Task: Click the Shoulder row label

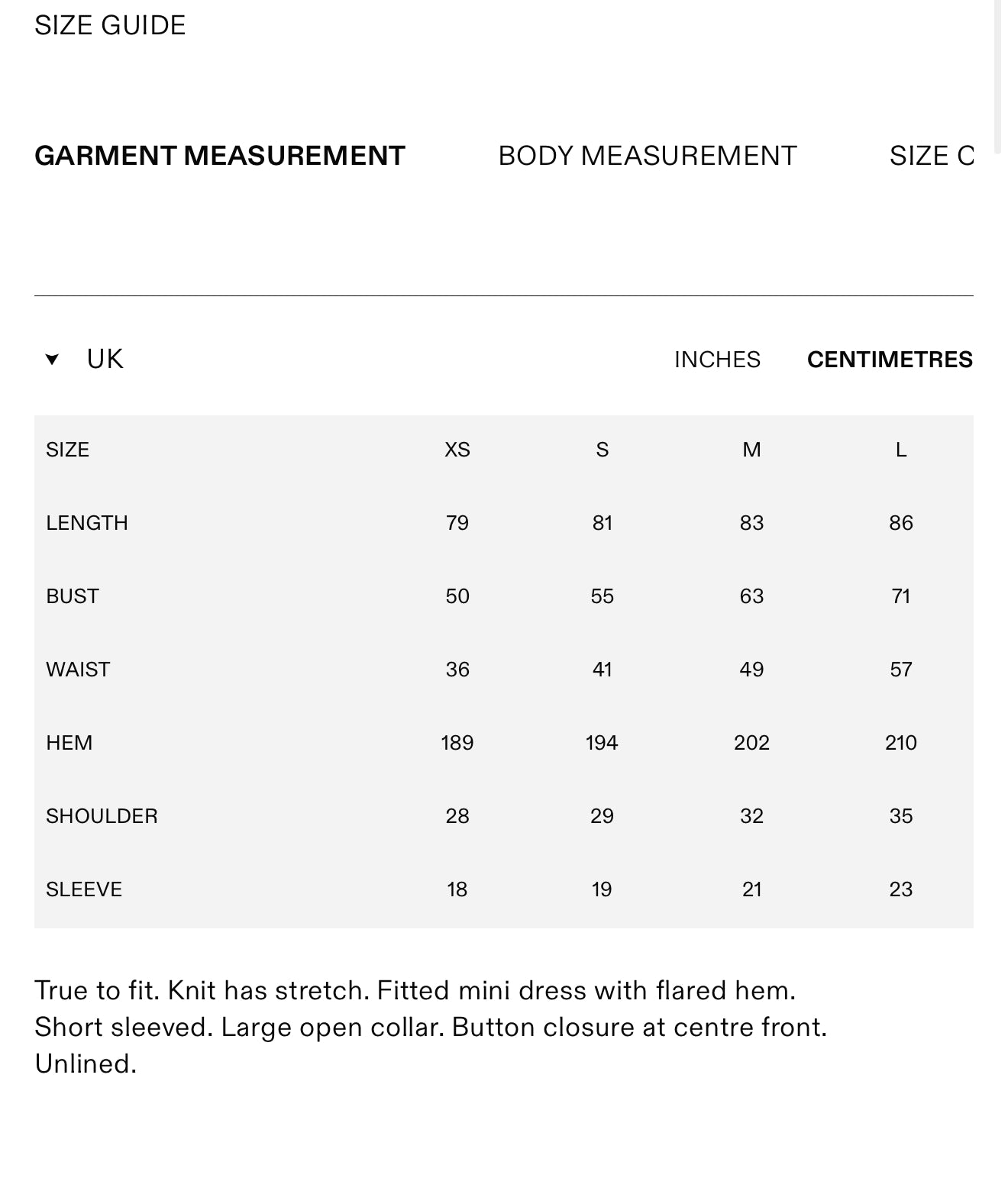Action: pos(102,816)
